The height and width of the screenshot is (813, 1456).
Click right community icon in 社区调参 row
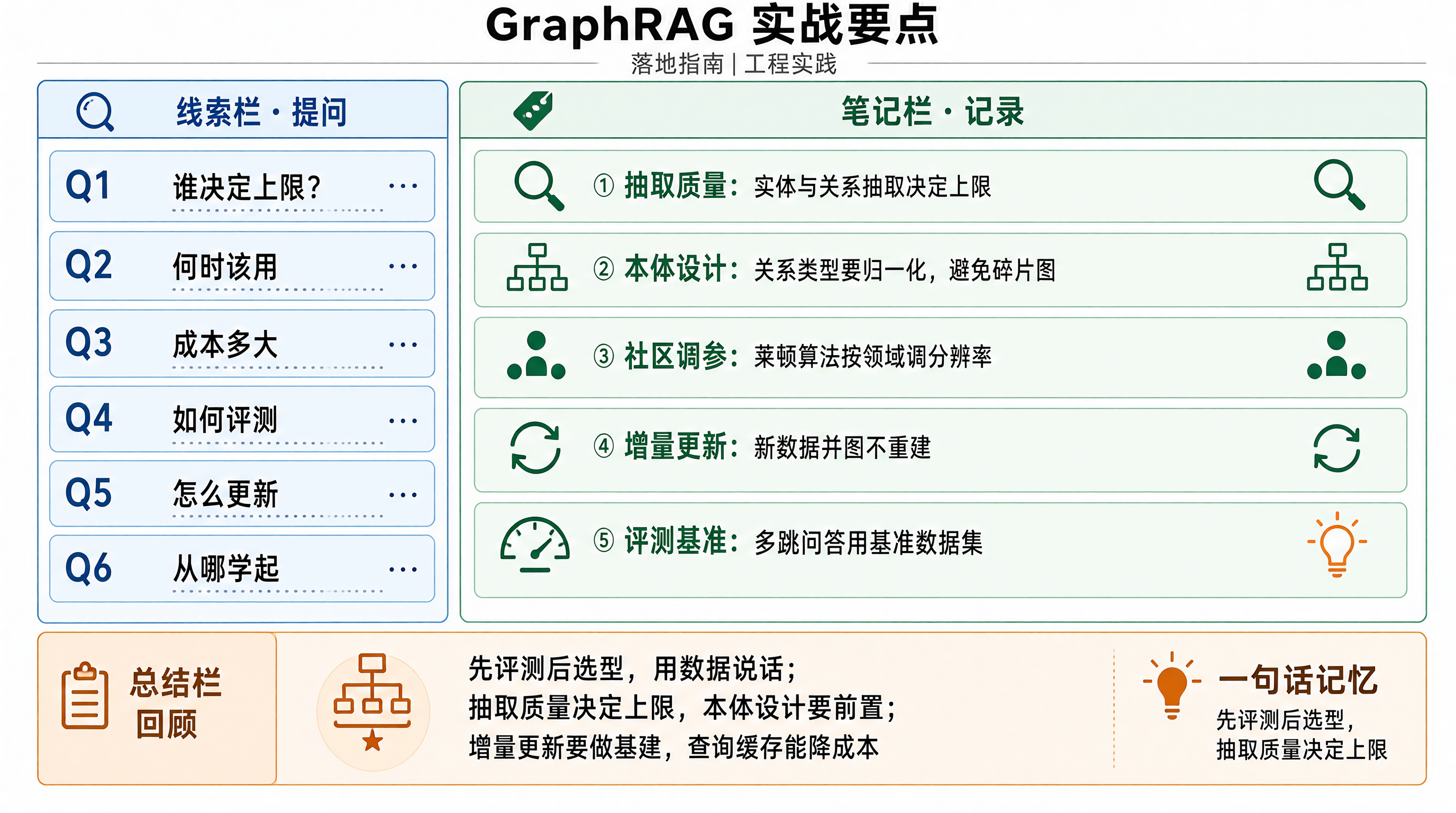tap(1337, 355)
